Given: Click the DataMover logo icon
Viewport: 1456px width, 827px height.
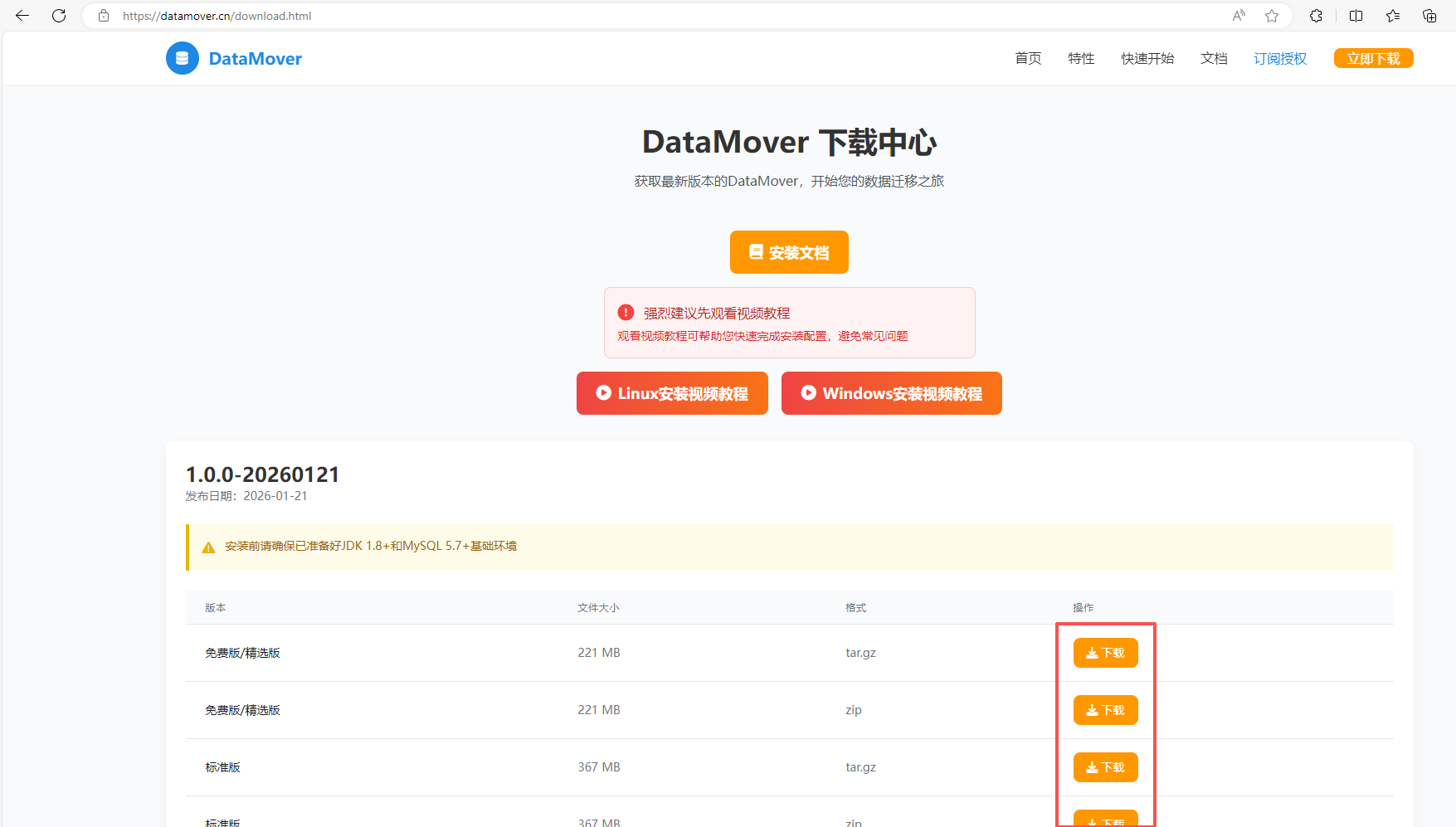Looking at the screenshot, I should pos(183,58).
